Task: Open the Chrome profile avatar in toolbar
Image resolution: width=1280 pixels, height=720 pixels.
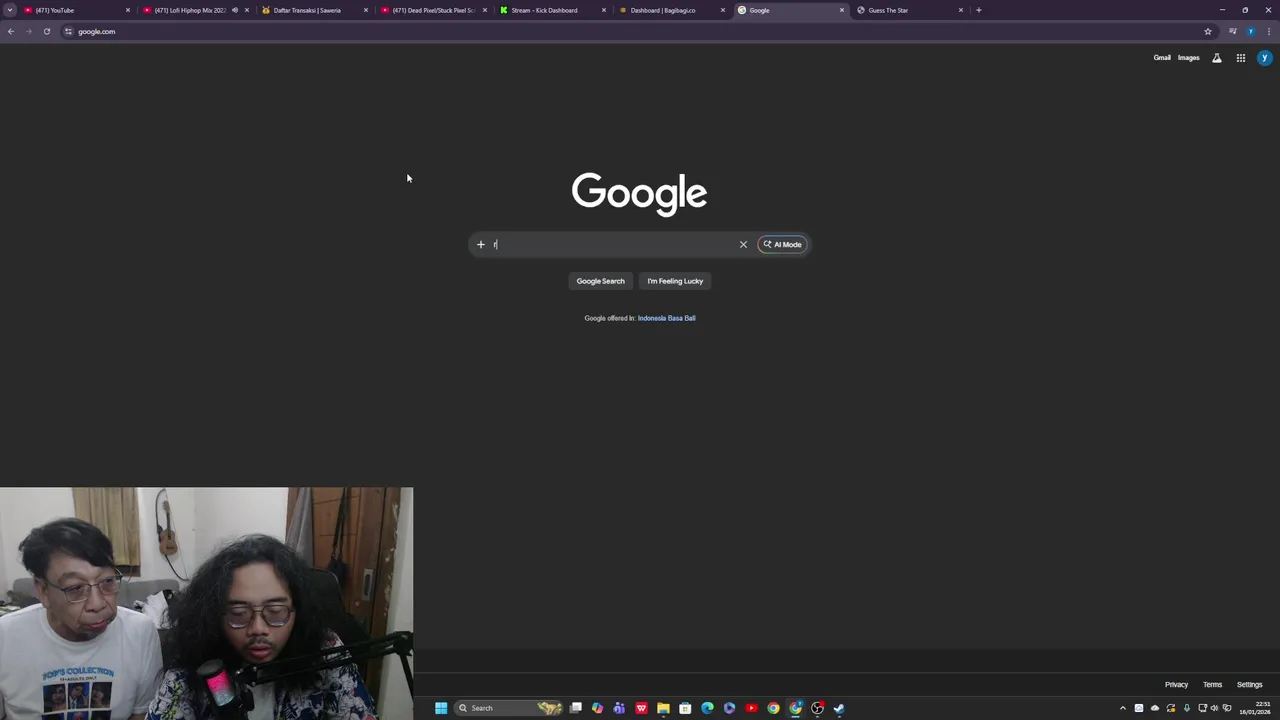Action: [1250, 31]
